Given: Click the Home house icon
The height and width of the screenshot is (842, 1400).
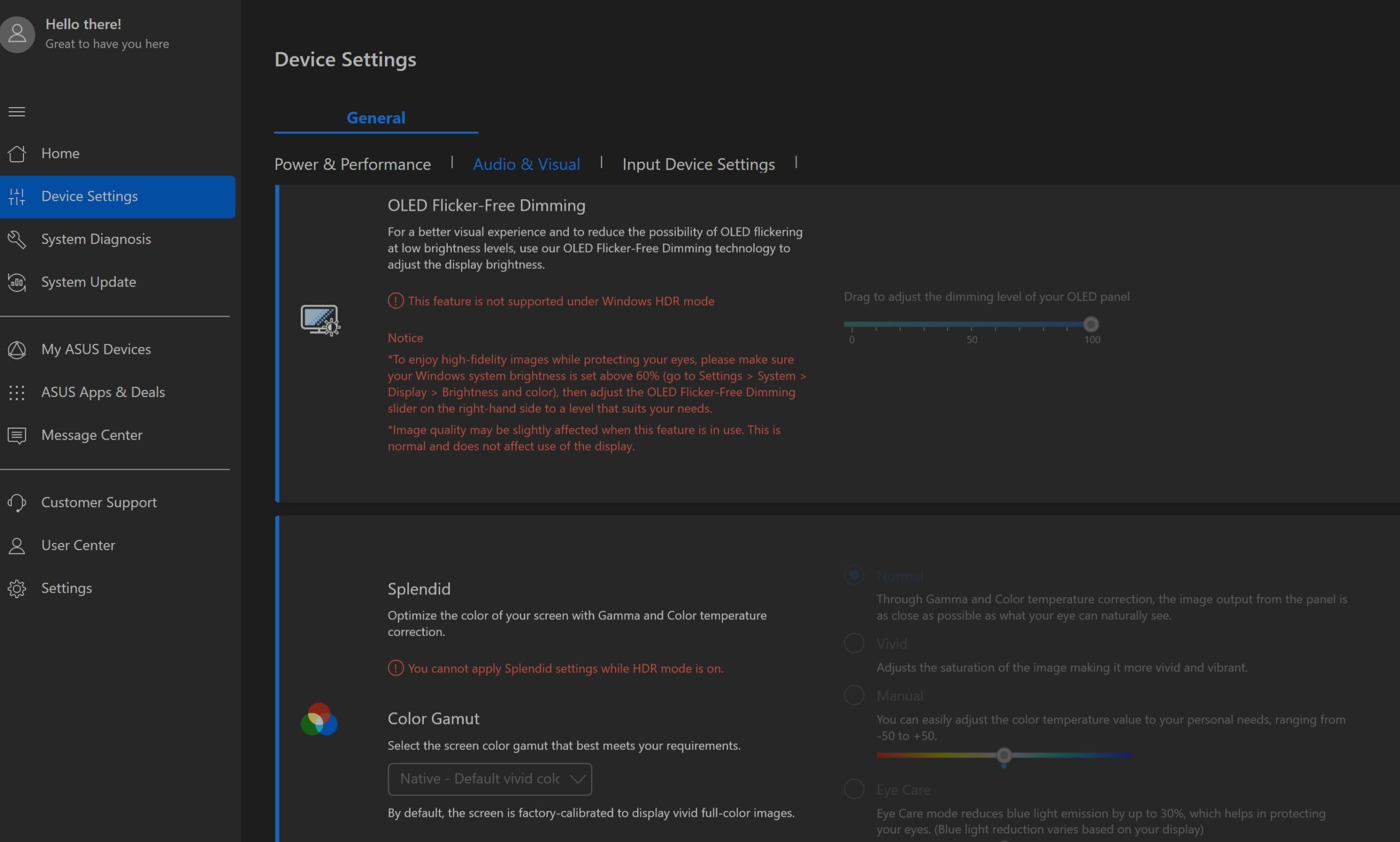Looking at the screenshot, I should [x=17, y=153].
